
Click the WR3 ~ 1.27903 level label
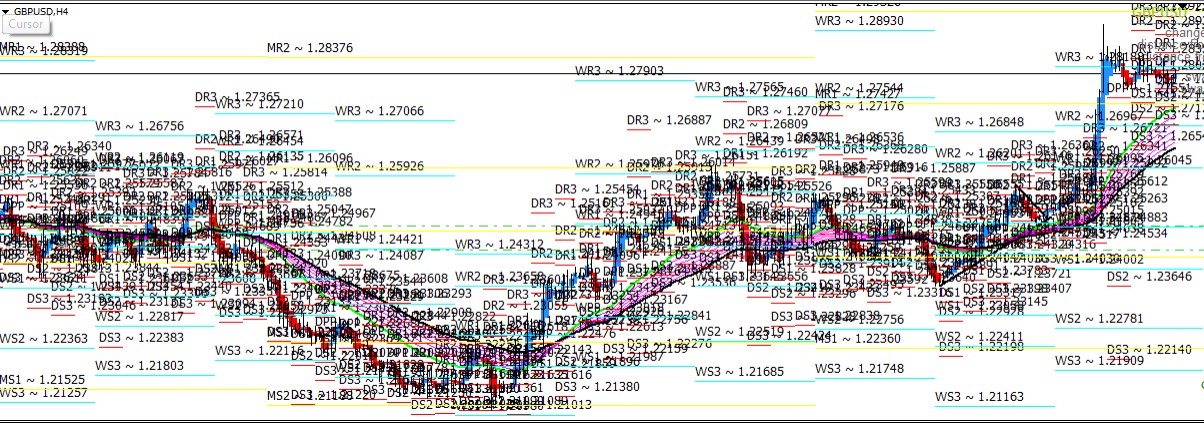(619, 70)
